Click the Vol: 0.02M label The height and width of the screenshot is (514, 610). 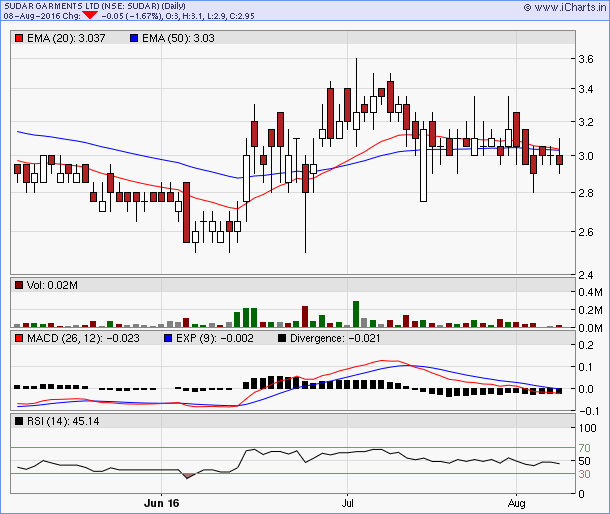[52, 285]
